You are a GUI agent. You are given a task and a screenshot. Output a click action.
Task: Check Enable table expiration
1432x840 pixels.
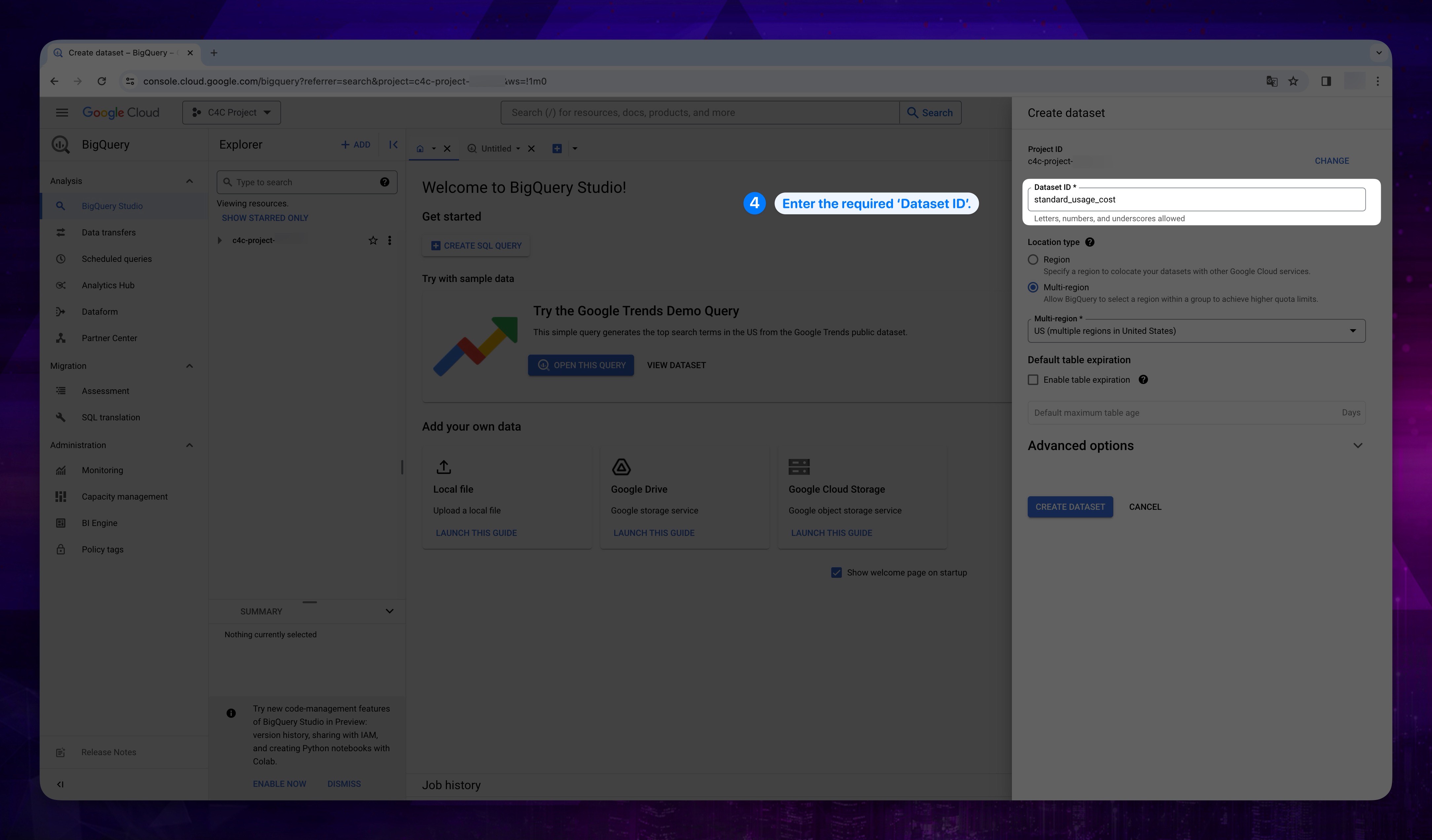(1033, 380)
